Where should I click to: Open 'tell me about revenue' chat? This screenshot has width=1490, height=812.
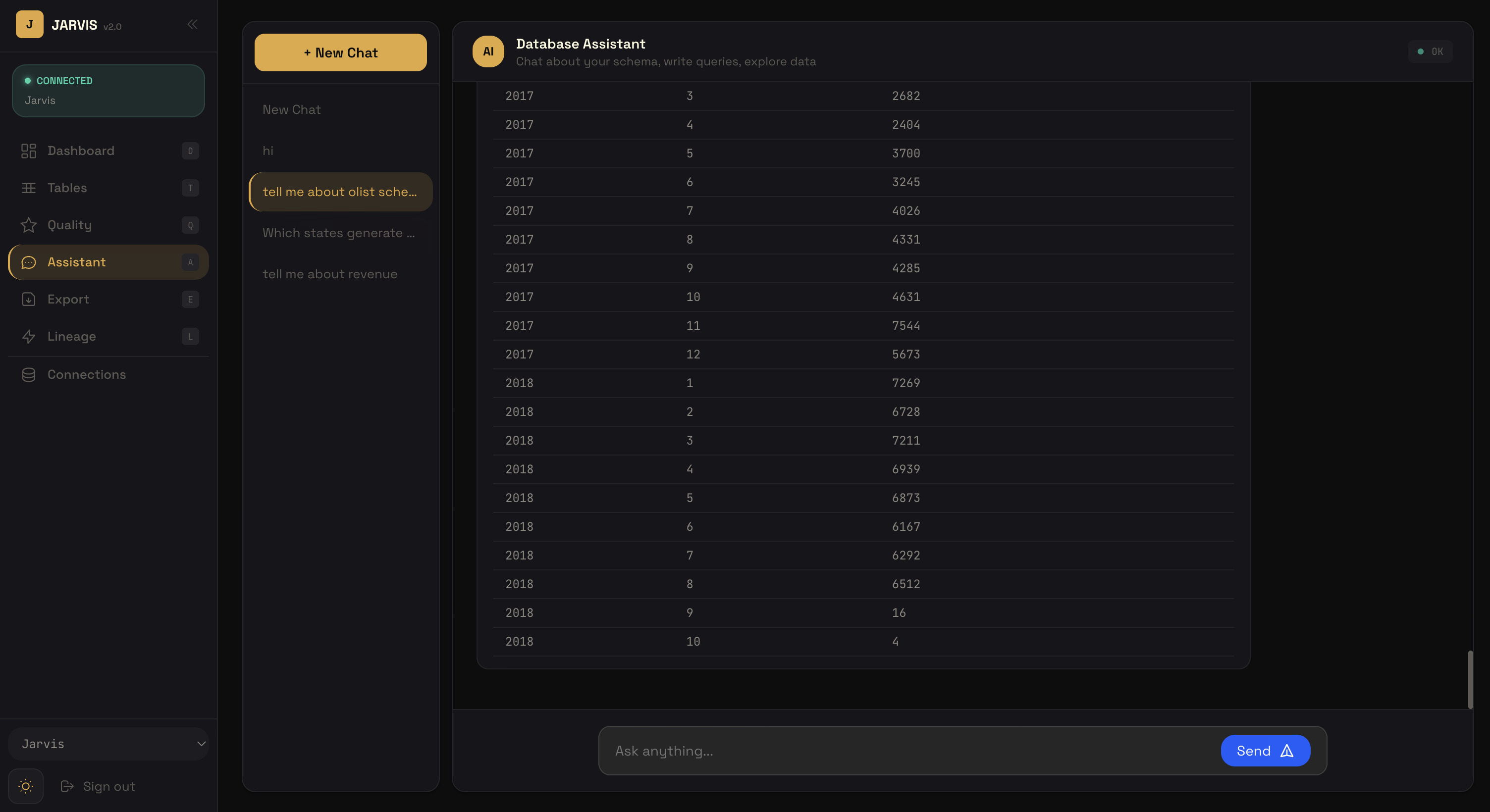[341, 274]
